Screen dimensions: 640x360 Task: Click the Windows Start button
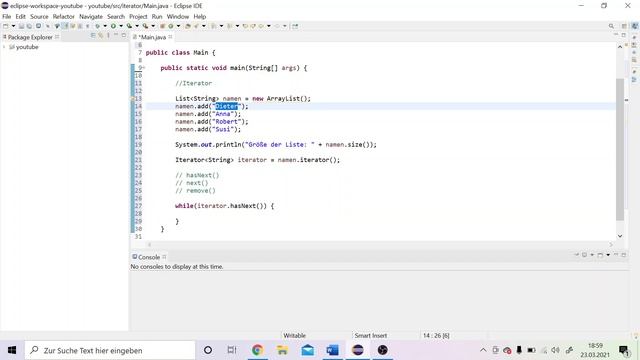pyautogui.click(x=12, y=350)
